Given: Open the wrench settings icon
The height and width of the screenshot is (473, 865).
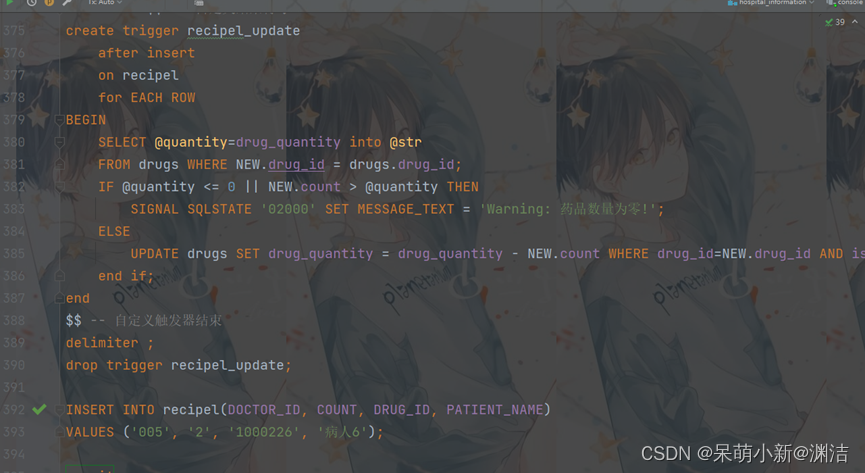Looking at the screenshot, I should [x=67, y=2].
